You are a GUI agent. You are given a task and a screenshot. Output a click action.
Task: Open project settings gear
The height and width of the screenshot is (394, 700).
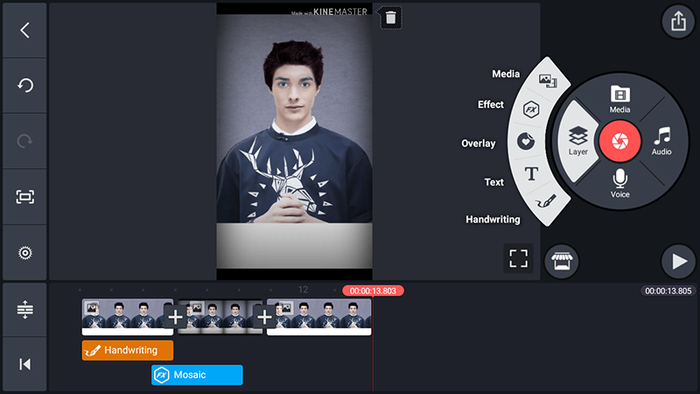[25, 253]
